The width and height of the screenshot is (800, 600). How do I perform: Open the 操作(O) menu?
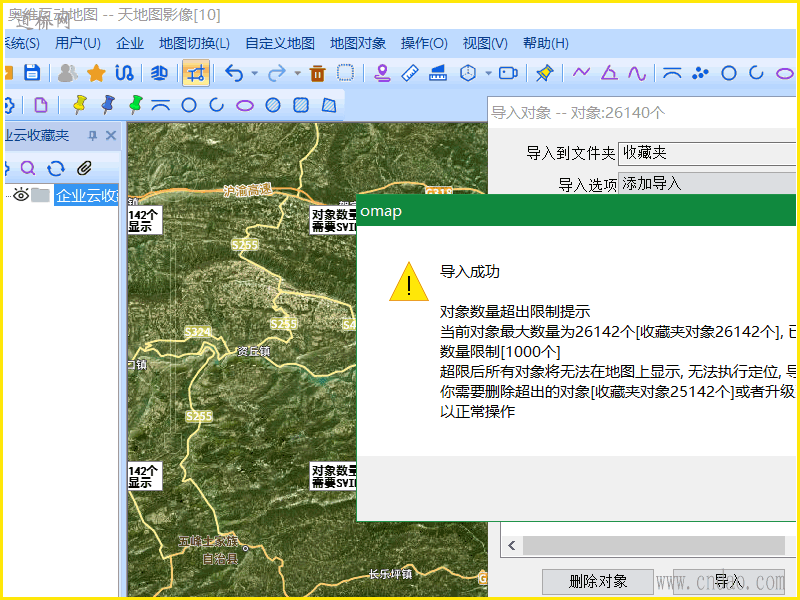click(x=424, y=43)
